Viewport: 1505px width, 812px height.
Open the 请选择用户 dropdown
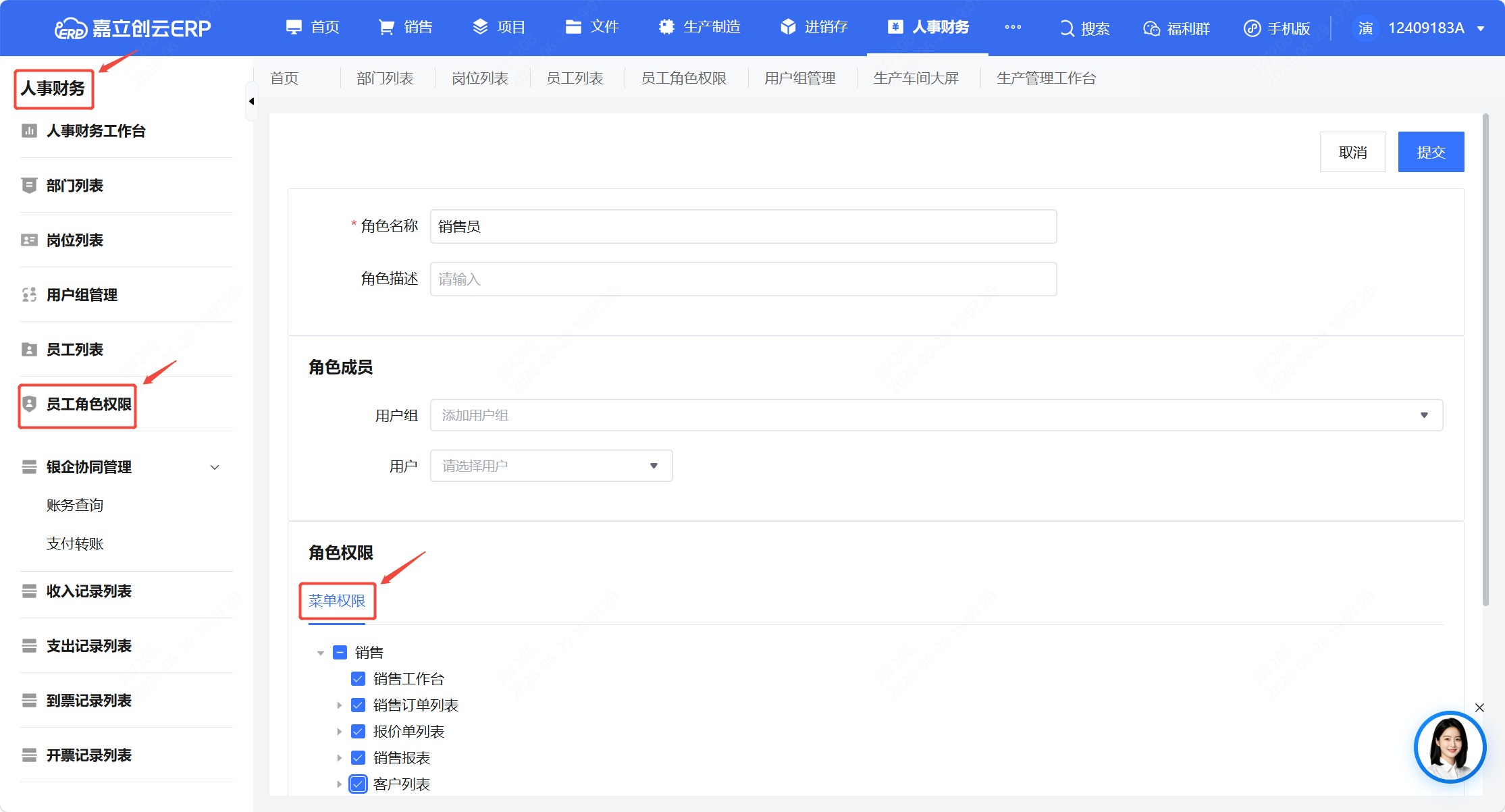[x=551, y=466]
